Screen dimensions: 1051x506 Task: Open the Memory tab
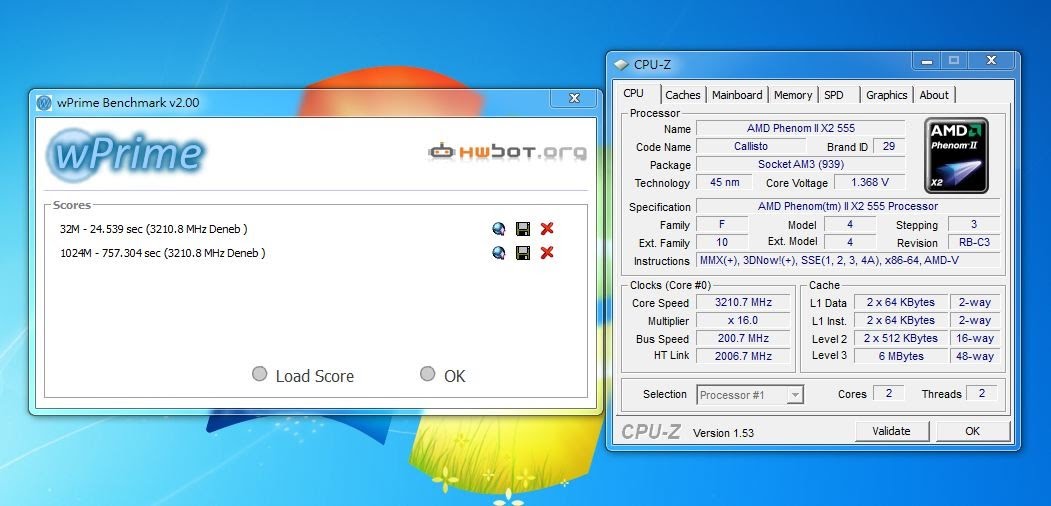click(x=793, y=95)
